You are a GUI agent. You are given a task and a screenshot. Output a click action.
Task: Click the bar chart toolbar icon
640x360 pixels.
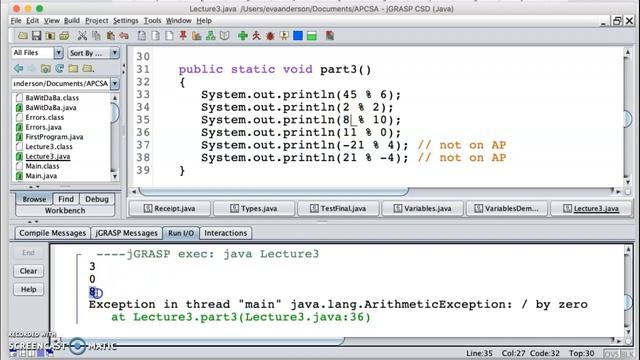pyautogui.click(x=197, y=36)
